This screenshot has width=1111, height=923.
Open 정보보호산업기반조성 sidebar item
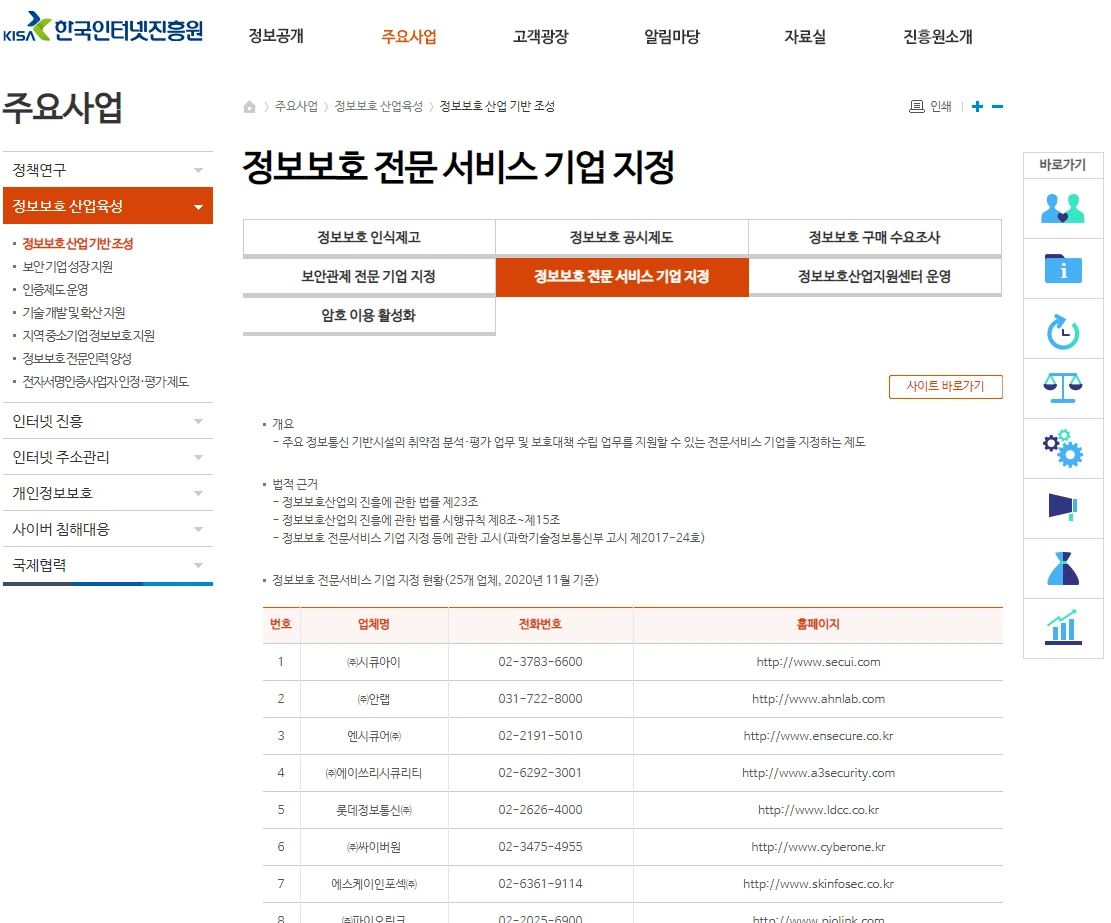(x=78, y=244)
